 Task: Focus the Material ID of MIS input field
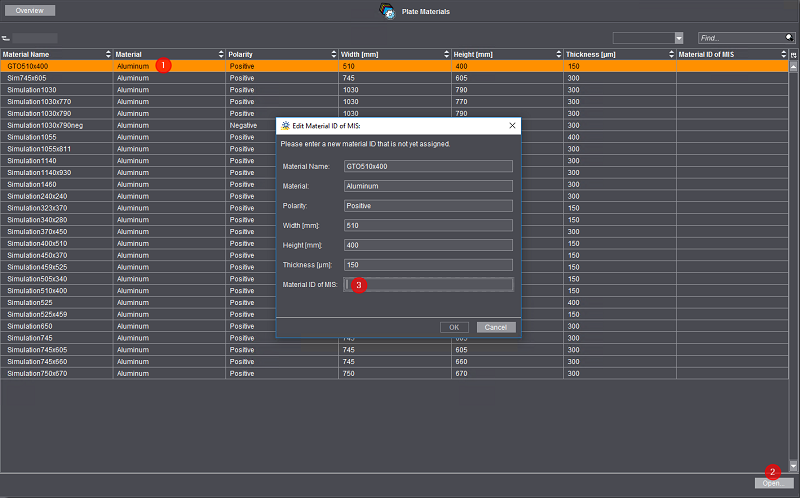(x=428, y=284)
